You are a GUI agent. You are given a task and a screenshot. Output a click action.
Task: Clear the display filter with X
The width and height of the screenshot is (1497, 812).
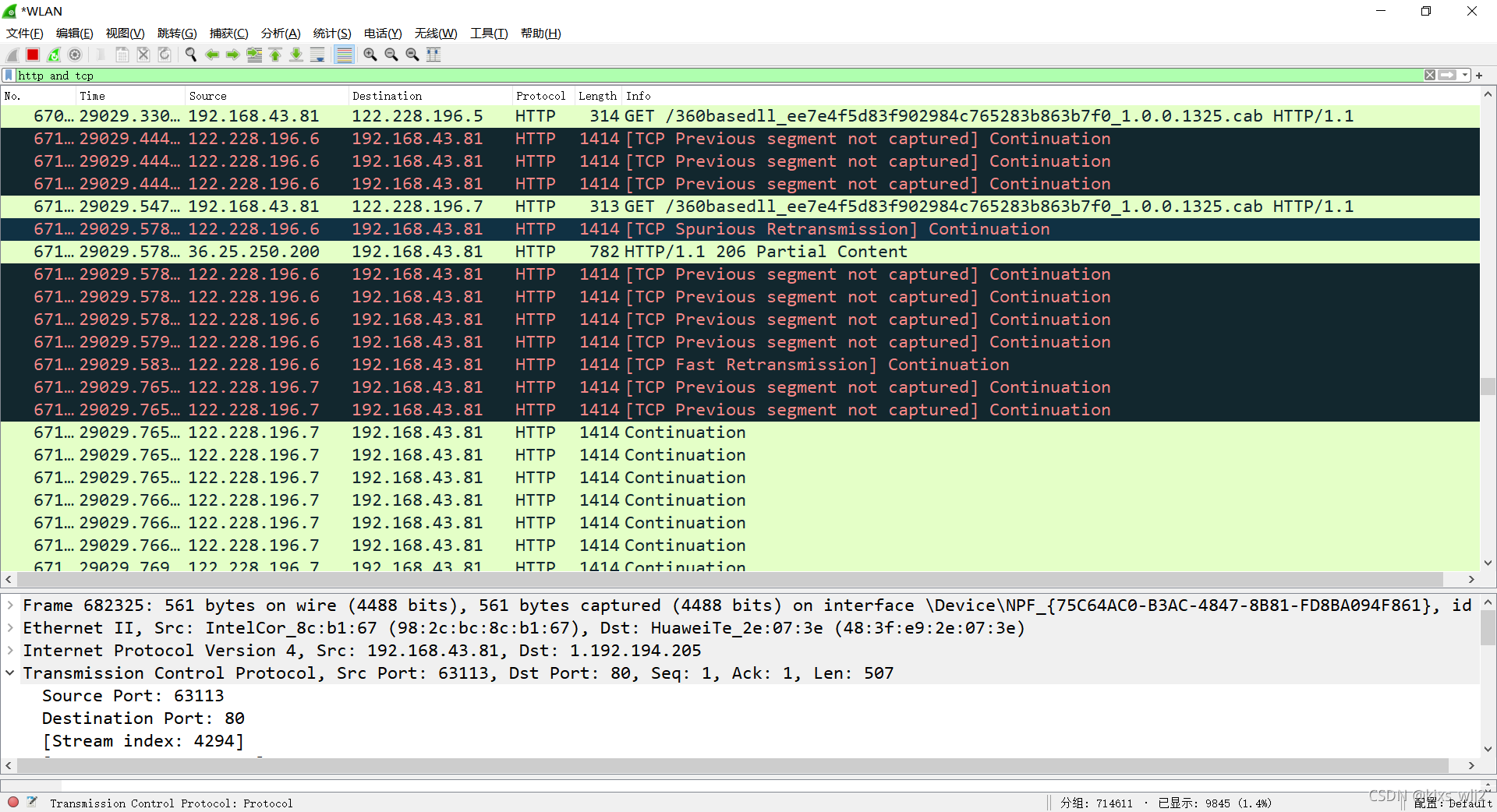coord(1429,76)
